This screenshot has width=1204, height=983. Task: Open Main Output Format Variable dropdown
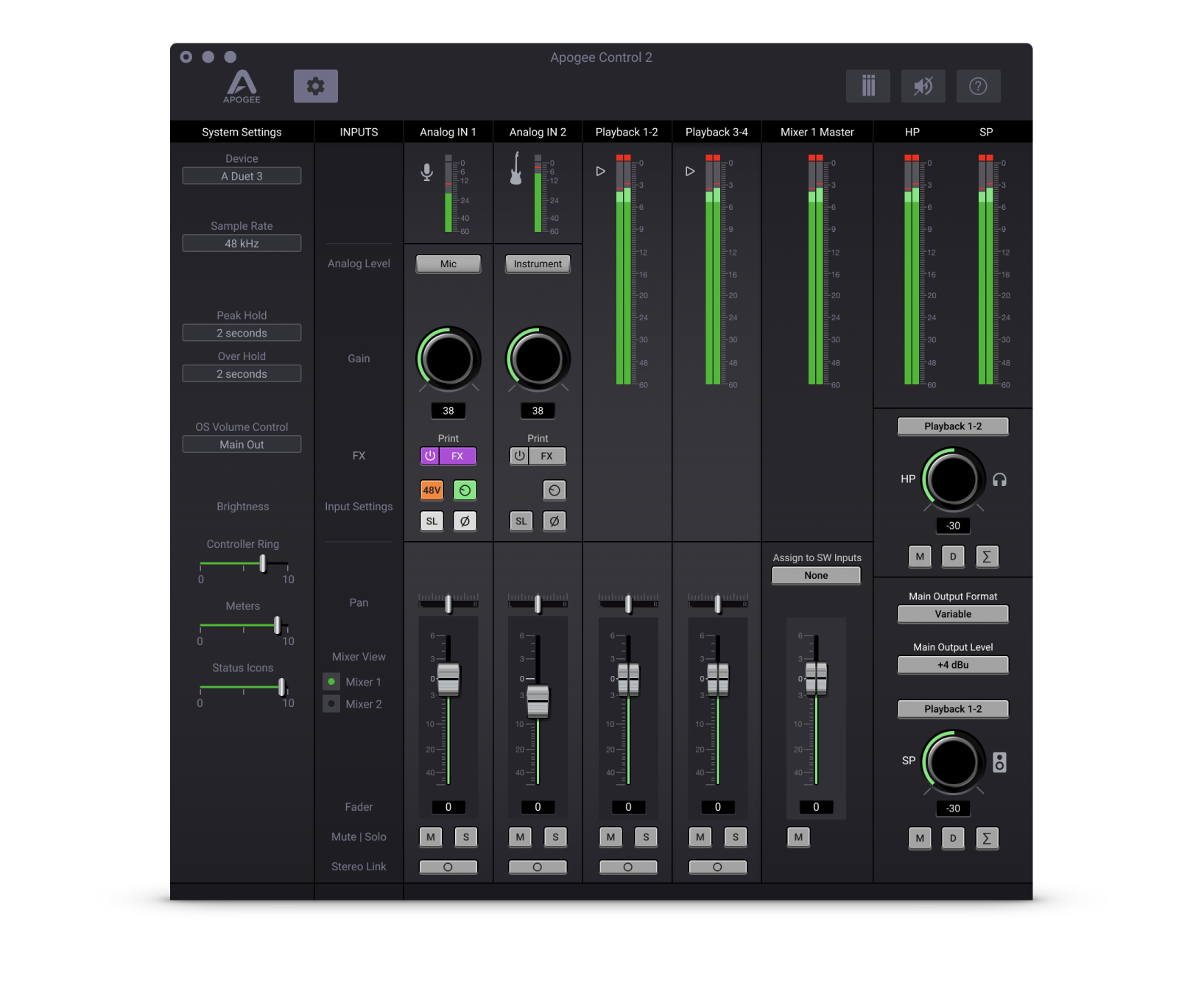click(953, 614)
